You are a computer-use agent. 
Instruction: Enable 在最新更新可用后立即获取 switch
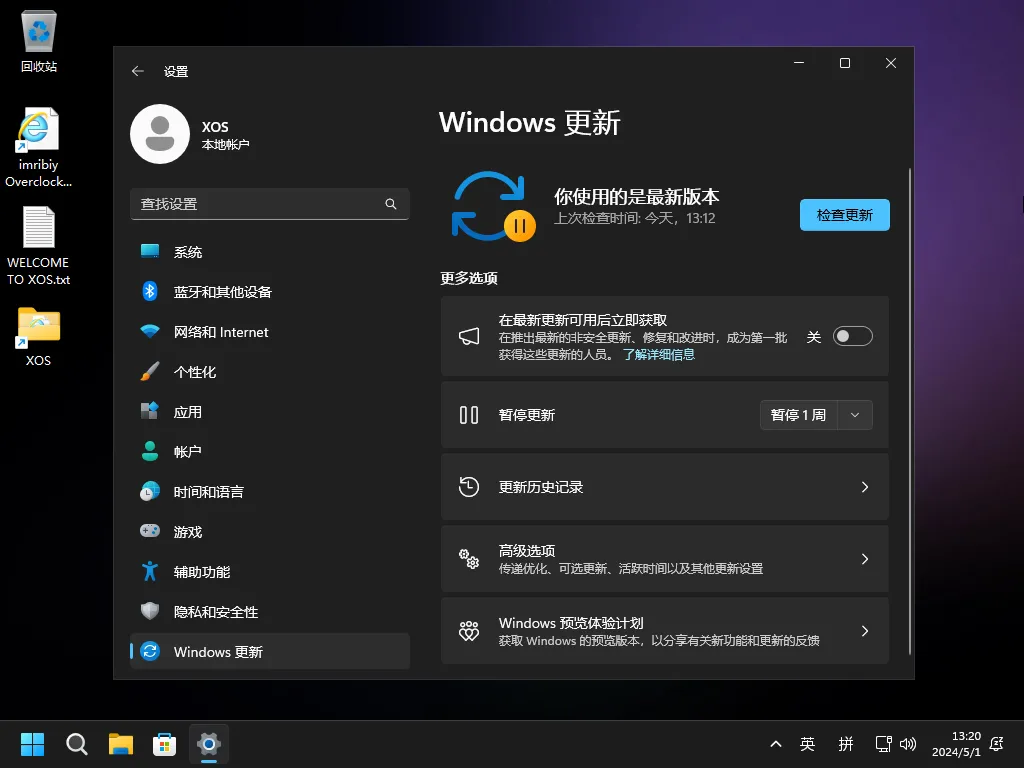[x=852, y=336]
